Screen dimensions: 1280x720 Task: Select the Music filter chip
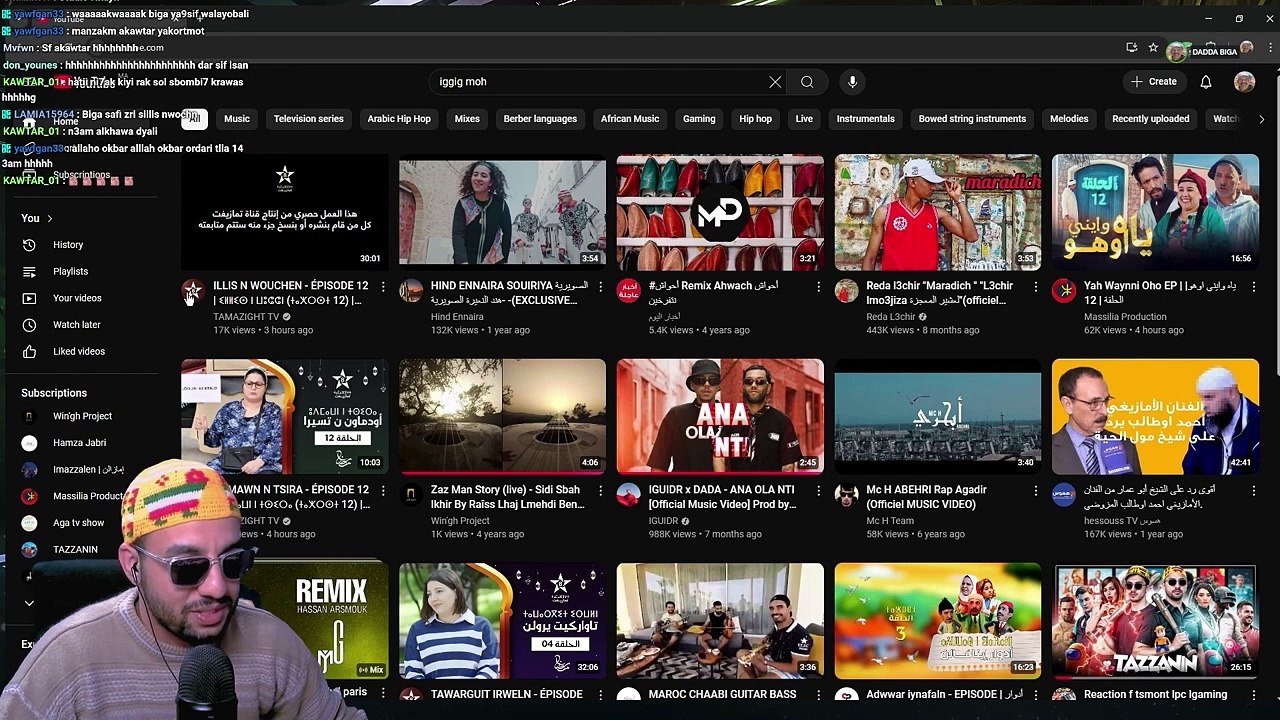237,119
